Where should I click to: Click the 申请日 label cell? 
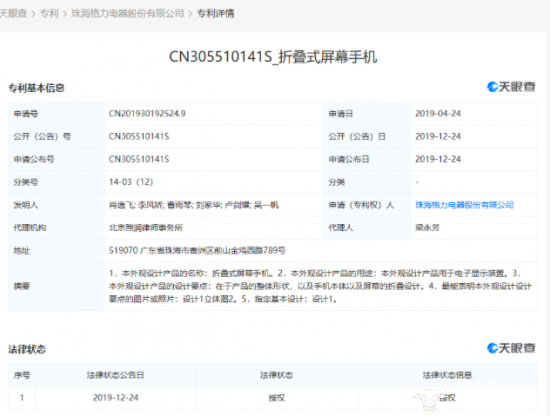click(367, 114)
